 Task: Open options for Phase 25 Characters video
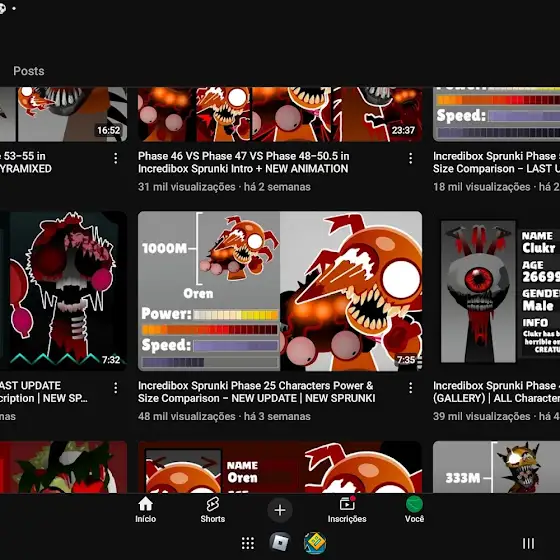(x=411, y=388)
